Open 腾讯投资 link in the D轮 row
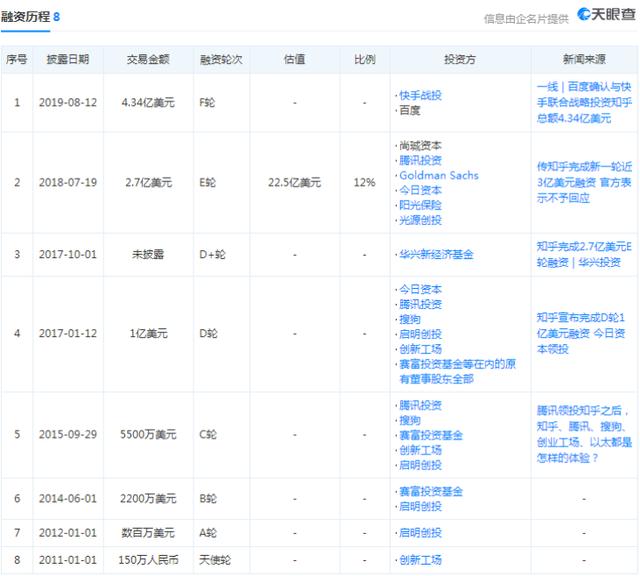Screen dimensions: 640x576 pos(420,305)
